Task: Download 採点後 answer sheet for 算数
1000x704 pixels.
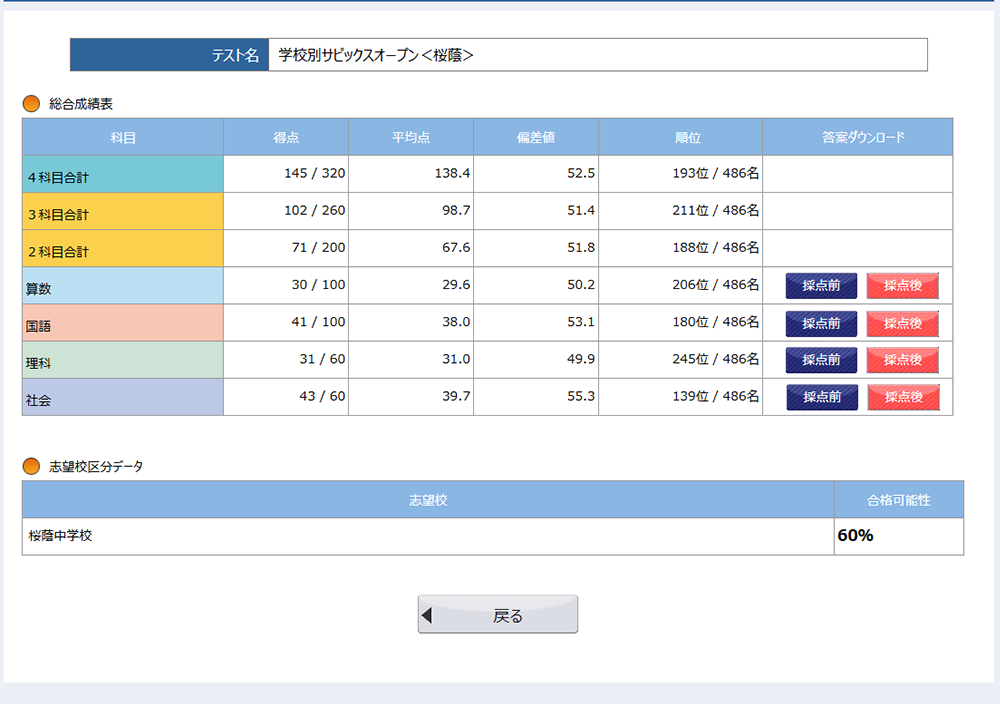Action: pyautogui.click(x=903, y=286)
